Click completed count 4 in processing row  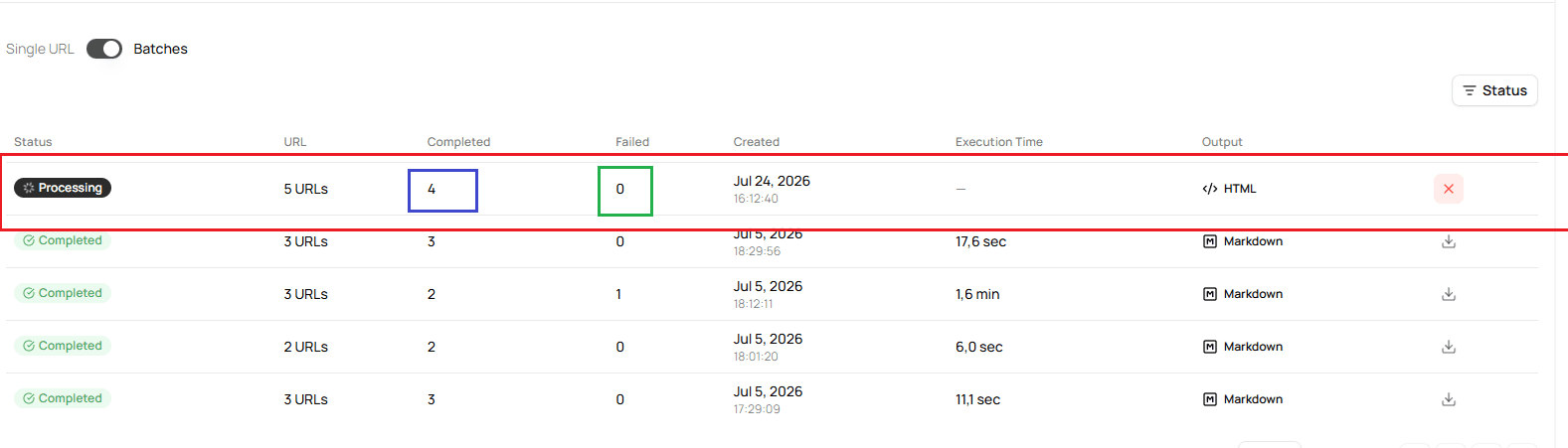(432, 189)
